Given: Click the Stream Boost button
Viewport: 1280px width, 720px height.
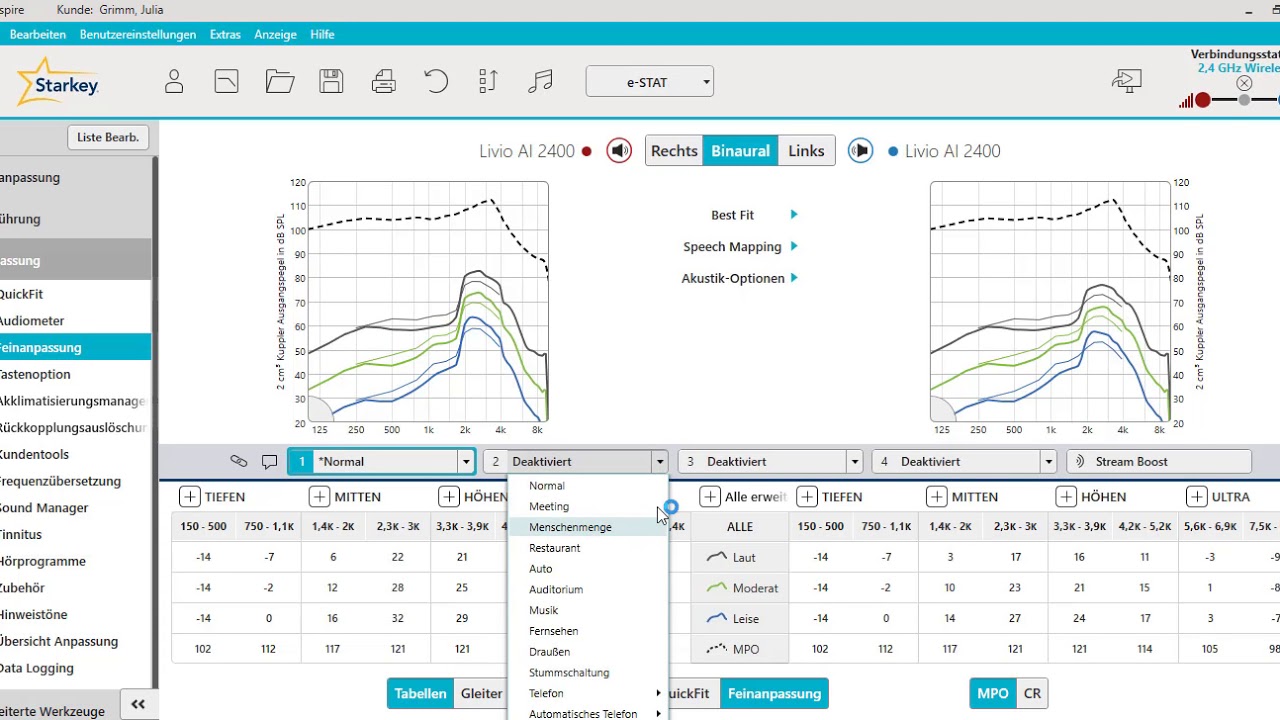Looking at the screenshot, I should tap(1160, 461).
